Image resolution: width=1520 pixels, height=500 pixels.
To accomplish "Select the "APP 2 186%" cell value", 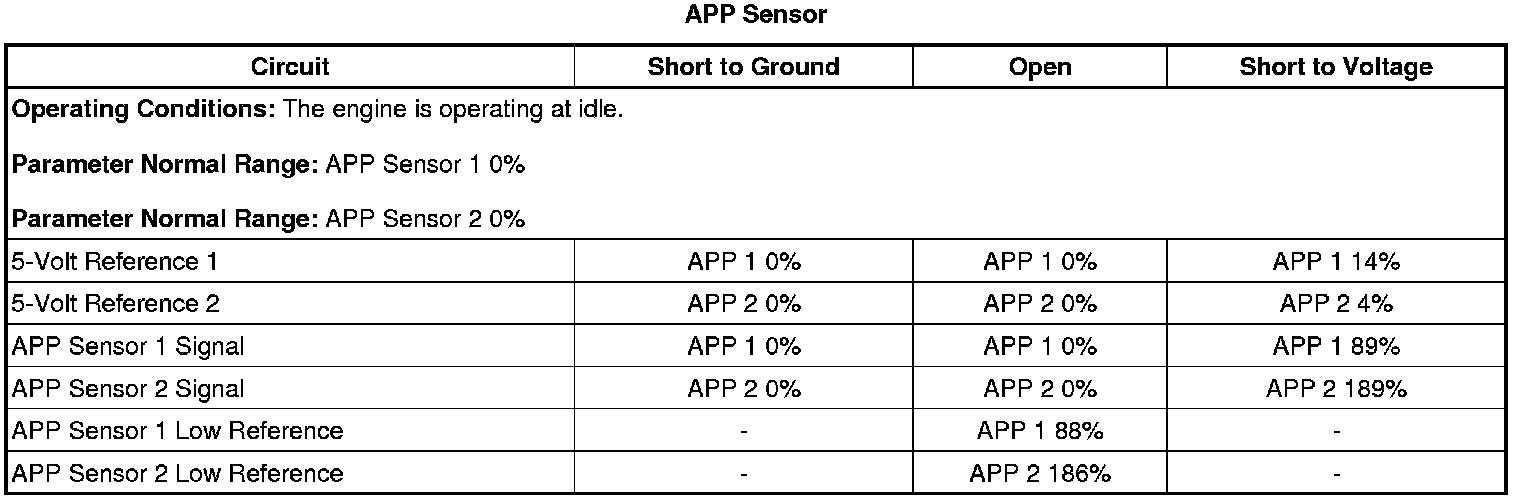I will click(1040, 473).
